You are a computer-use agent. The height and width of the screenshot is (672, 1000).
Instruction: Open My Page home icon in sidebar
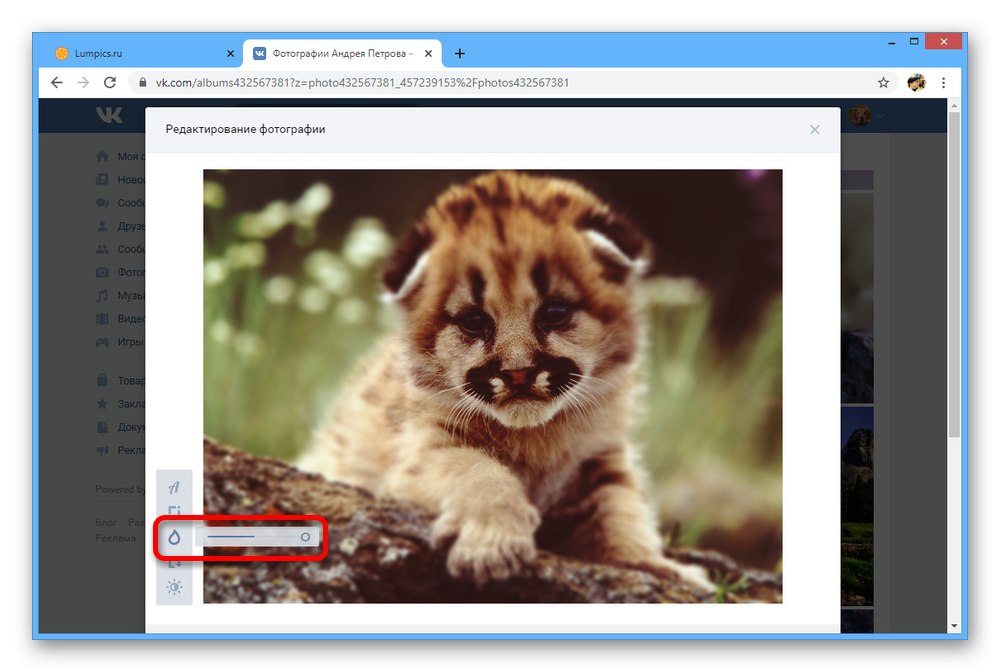tap(102, 156)
